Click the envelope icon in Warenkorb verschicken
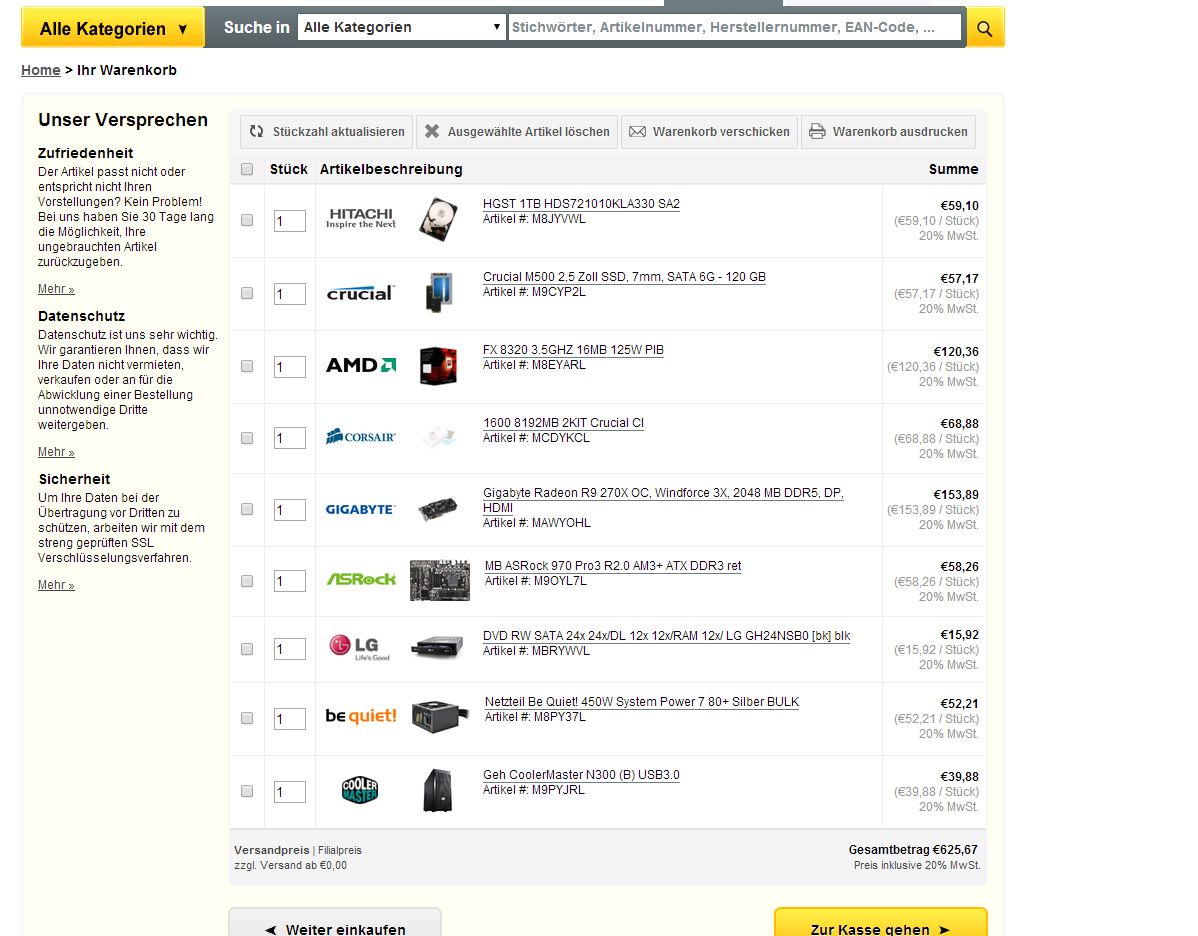The height and width of the screenshot is (936, 1198). coord(637,131)
